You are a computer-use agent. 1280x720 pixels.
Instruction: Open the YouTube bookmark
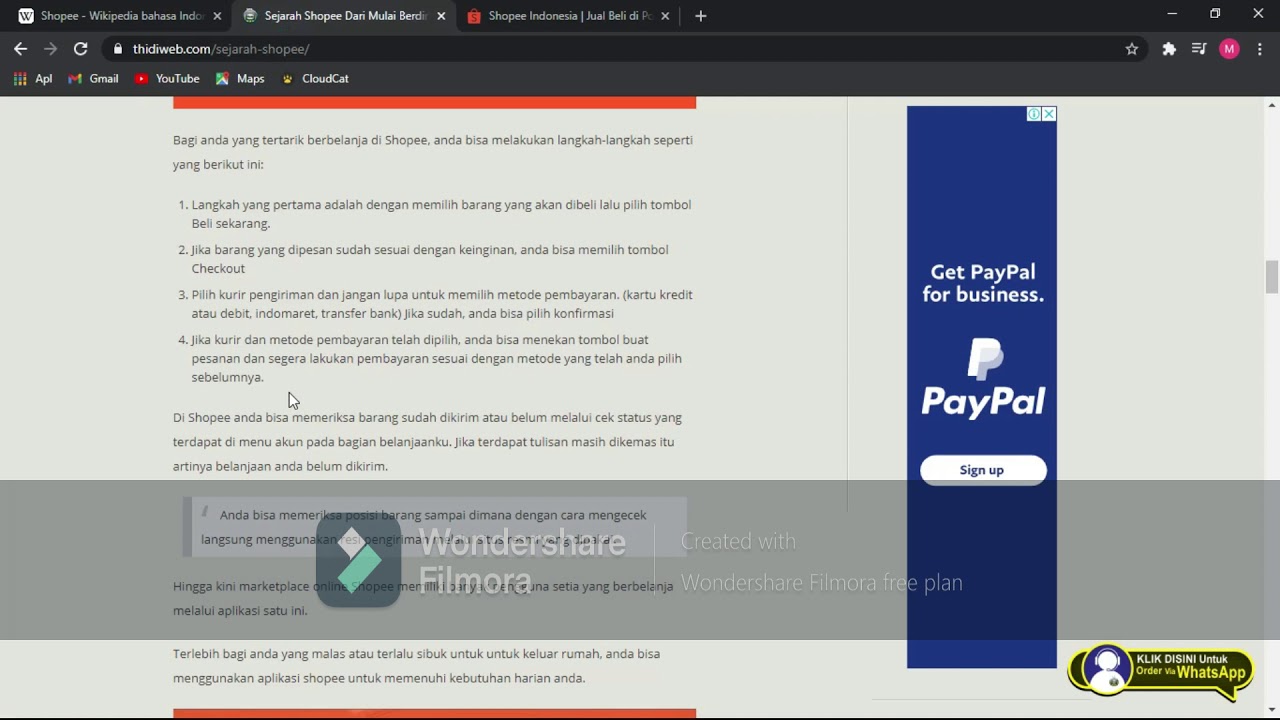click(167, 78)
